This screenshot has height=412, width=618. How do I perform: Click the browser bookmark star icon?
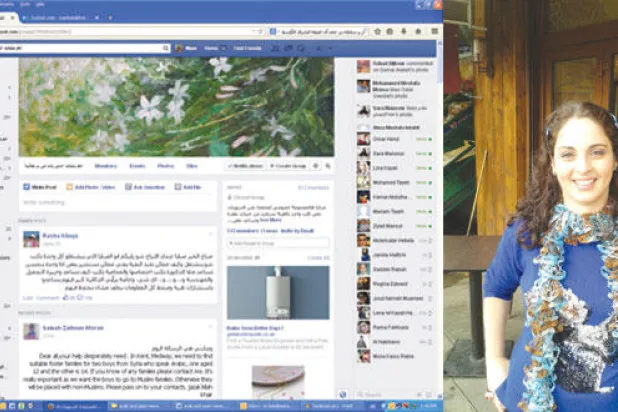(x=377, y=31)
